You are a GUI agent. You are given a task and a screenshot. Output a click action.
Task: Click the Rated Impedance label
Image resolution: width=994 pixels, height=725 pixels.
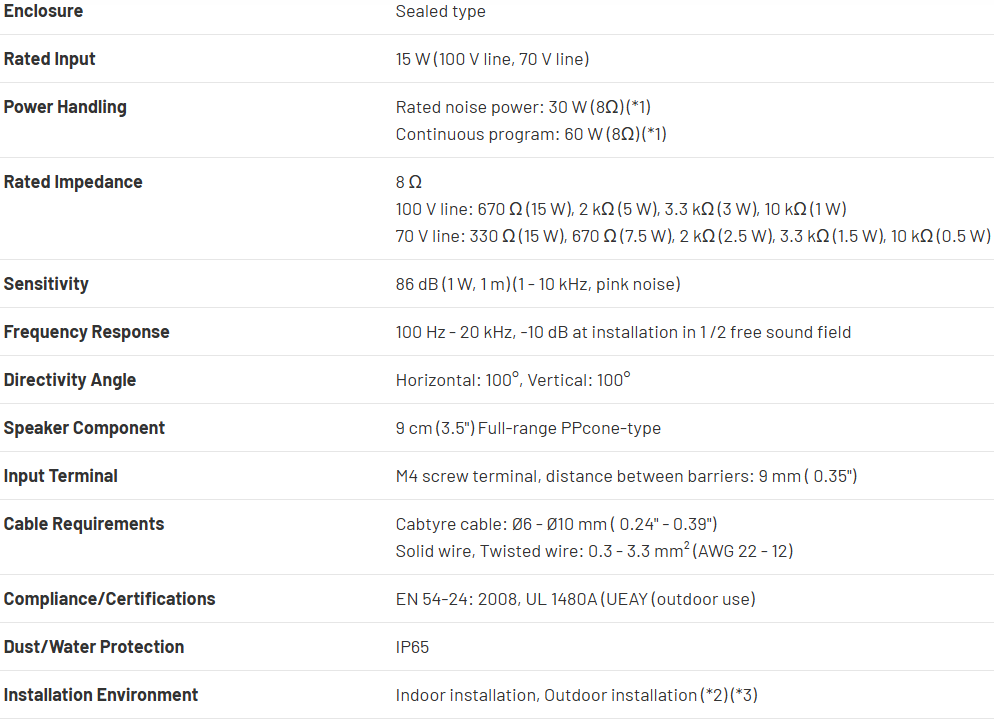[73, 182]
